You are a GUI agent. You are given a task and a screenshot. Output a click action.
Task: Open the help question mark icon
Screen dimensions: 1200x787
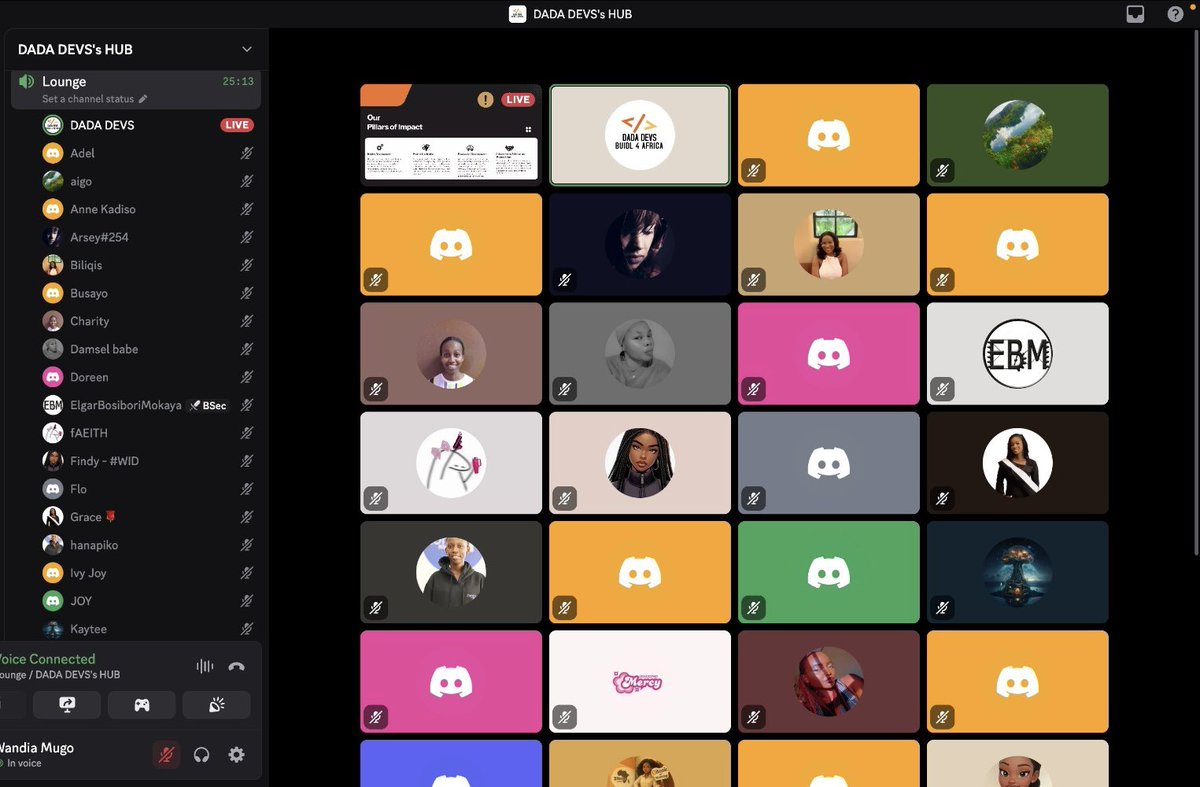coord(1176,14)
